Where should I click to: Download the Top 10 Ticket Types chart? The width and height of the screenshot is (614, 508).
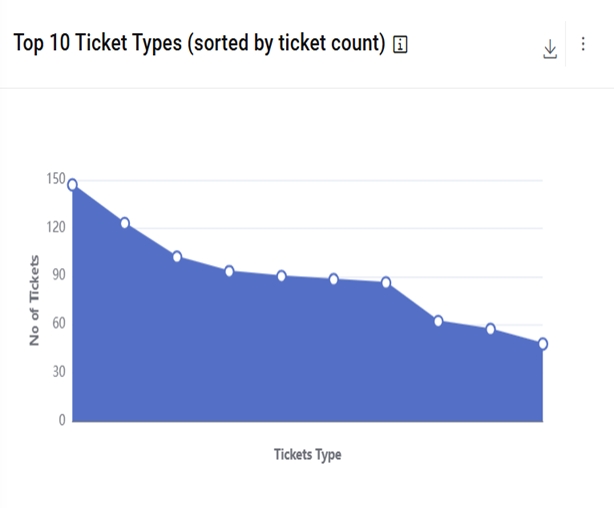point(549,49)
